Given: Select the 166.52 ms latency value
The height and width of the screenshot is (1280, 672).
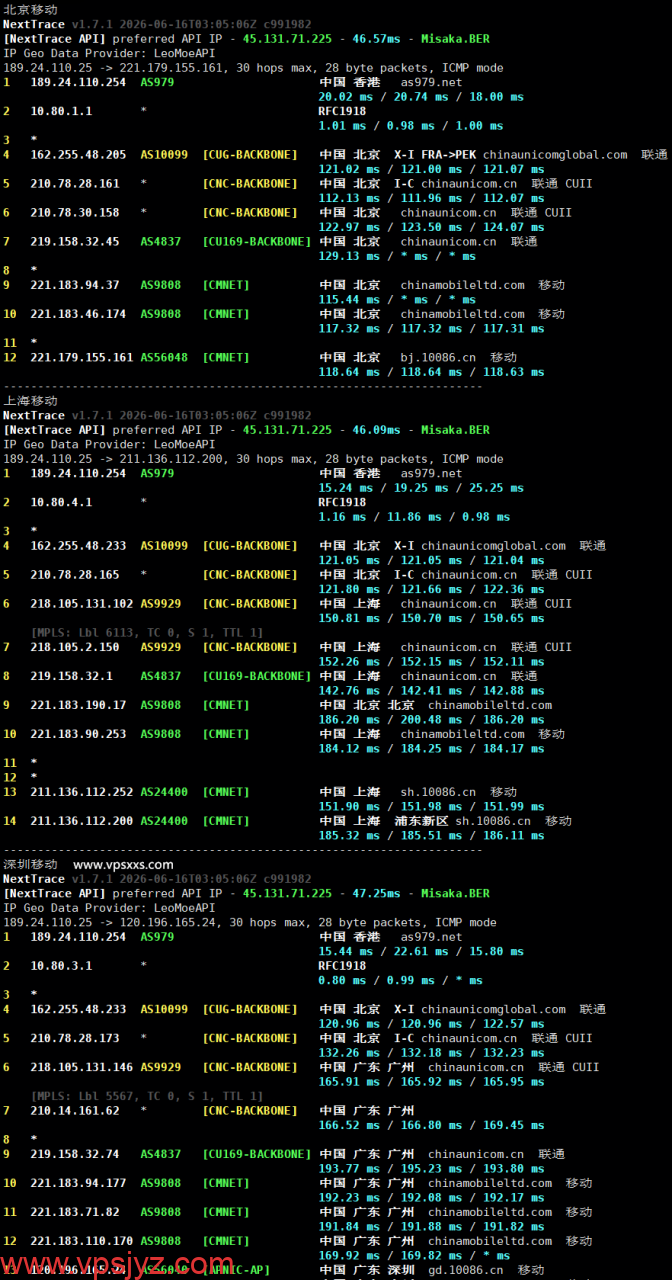Looking at the screenshot, I should pyautogui.click(x=349, y=1125).
